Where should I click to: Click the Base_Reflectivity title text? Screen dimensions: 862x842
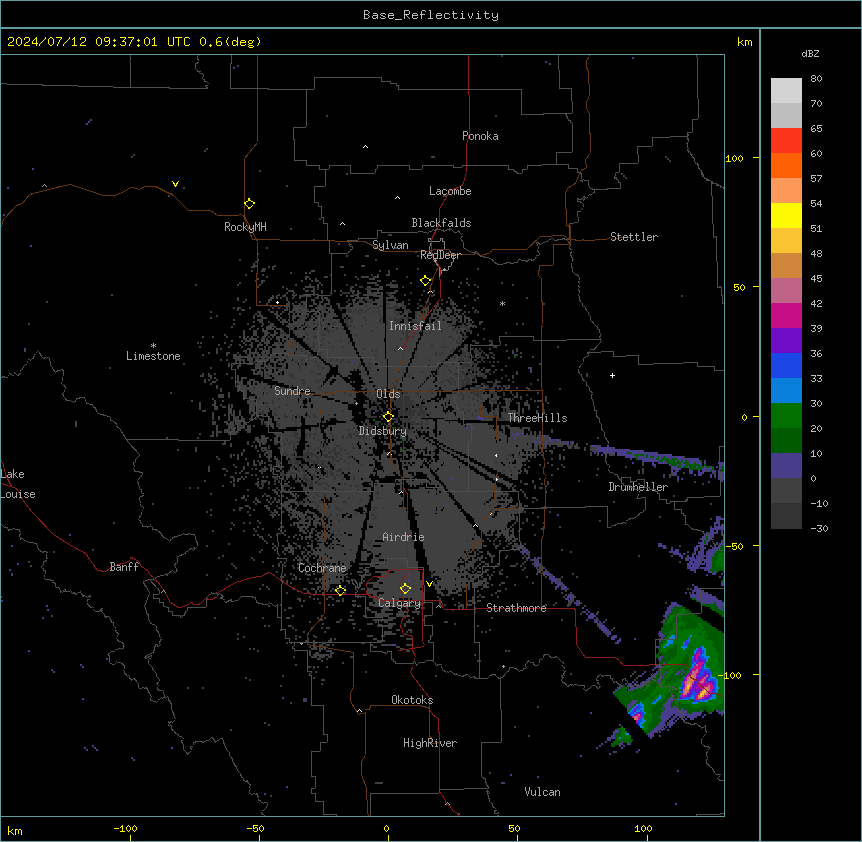(x=431, y=15)
